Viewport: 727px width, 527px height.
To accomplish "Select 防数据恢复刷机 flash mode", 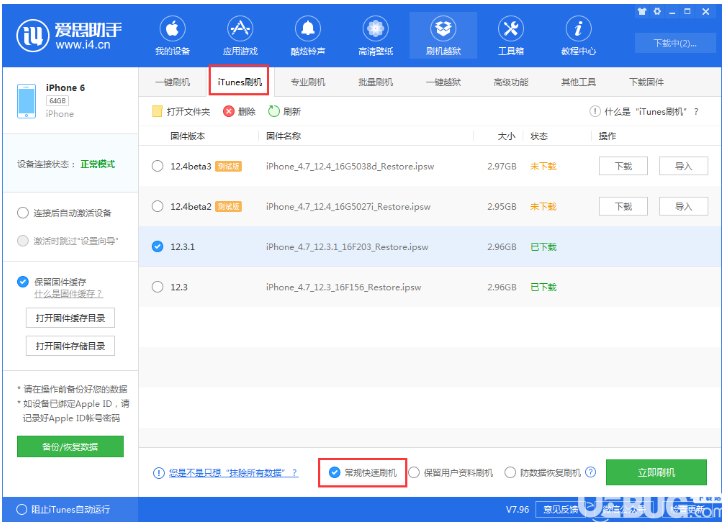I will tap(510, 472).
